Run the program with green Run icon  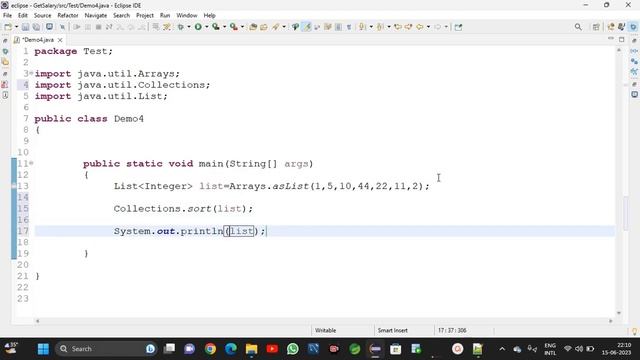coord(198,27)
